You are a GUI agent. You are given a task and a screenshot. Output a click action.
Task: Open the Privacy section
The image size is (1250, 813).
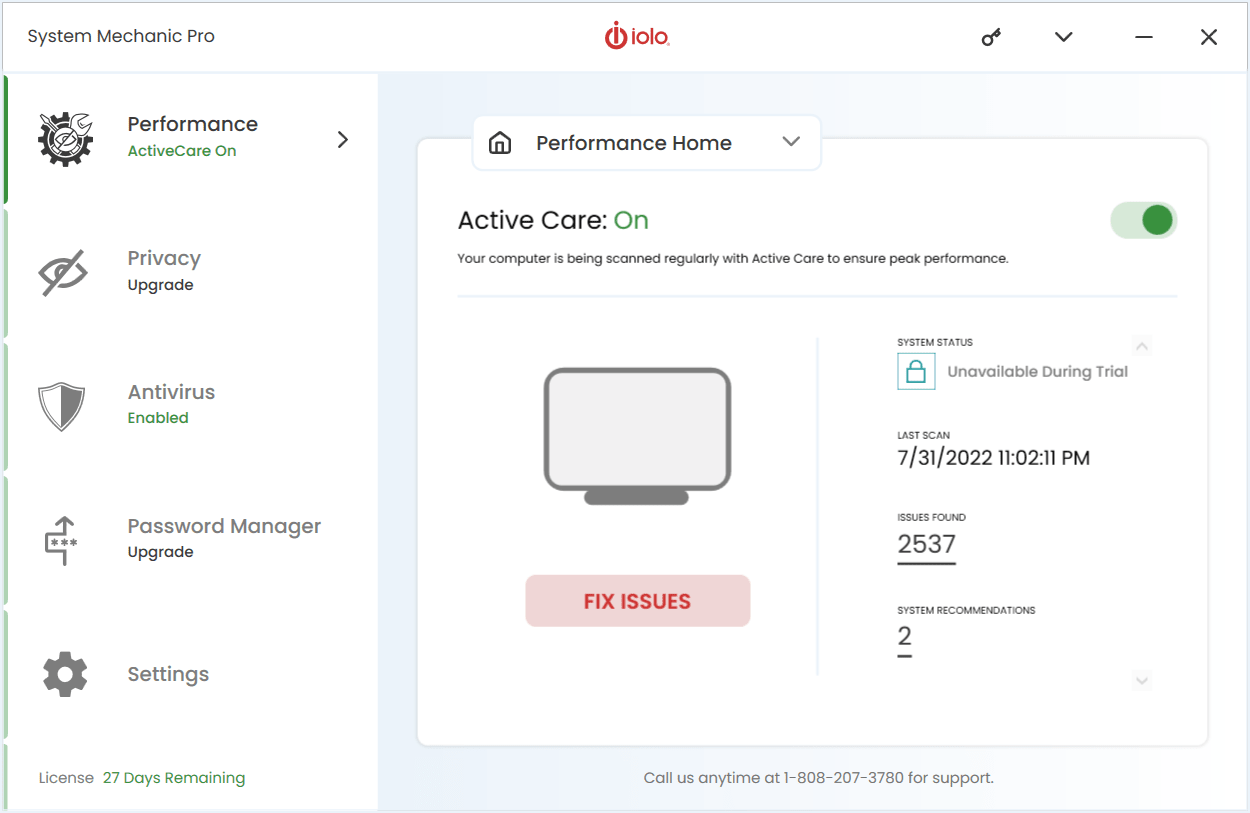[x=191, y=272]
